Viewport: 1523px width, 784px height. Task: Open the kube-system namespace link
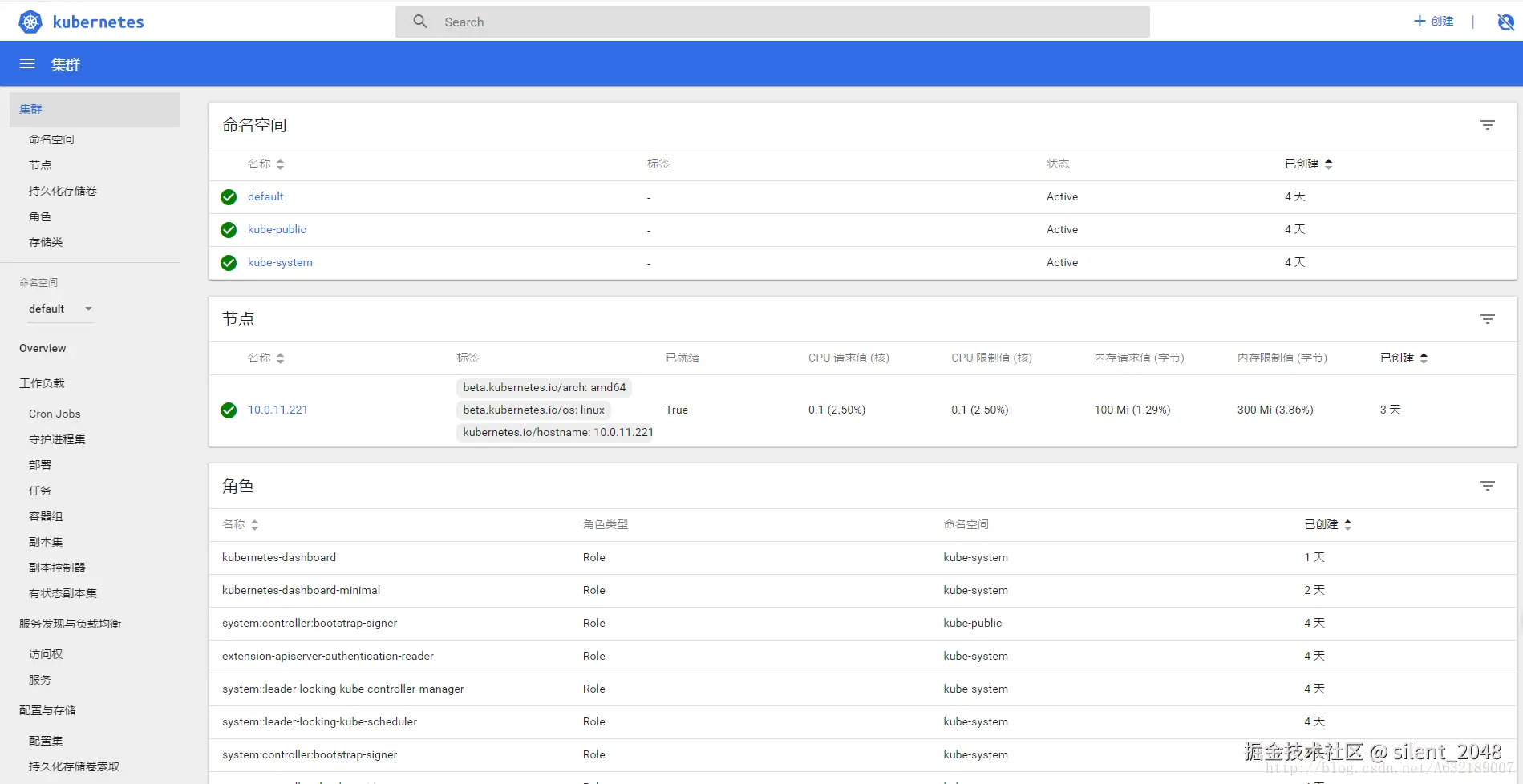280,262
